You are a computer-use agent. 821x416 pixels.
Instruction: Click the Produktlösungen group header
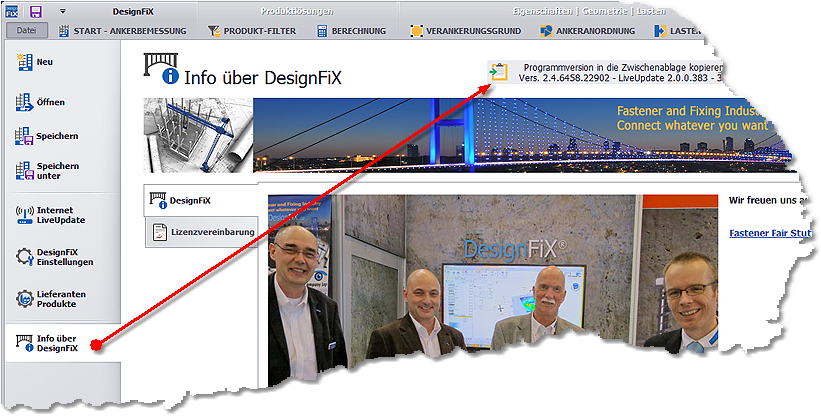point(297,11)
